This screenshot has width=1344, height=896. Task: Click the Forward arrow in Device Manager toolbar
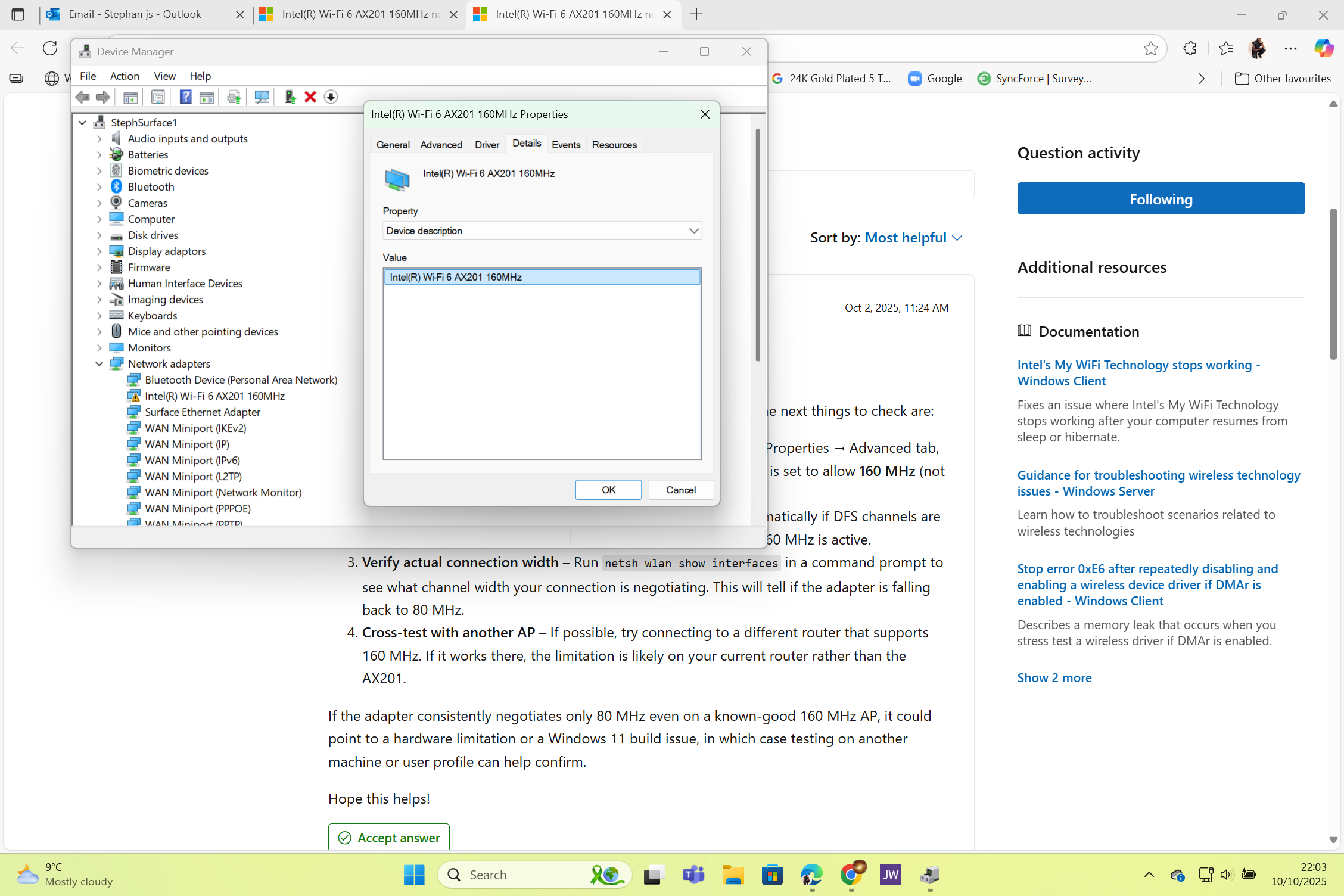click(103, 97)
